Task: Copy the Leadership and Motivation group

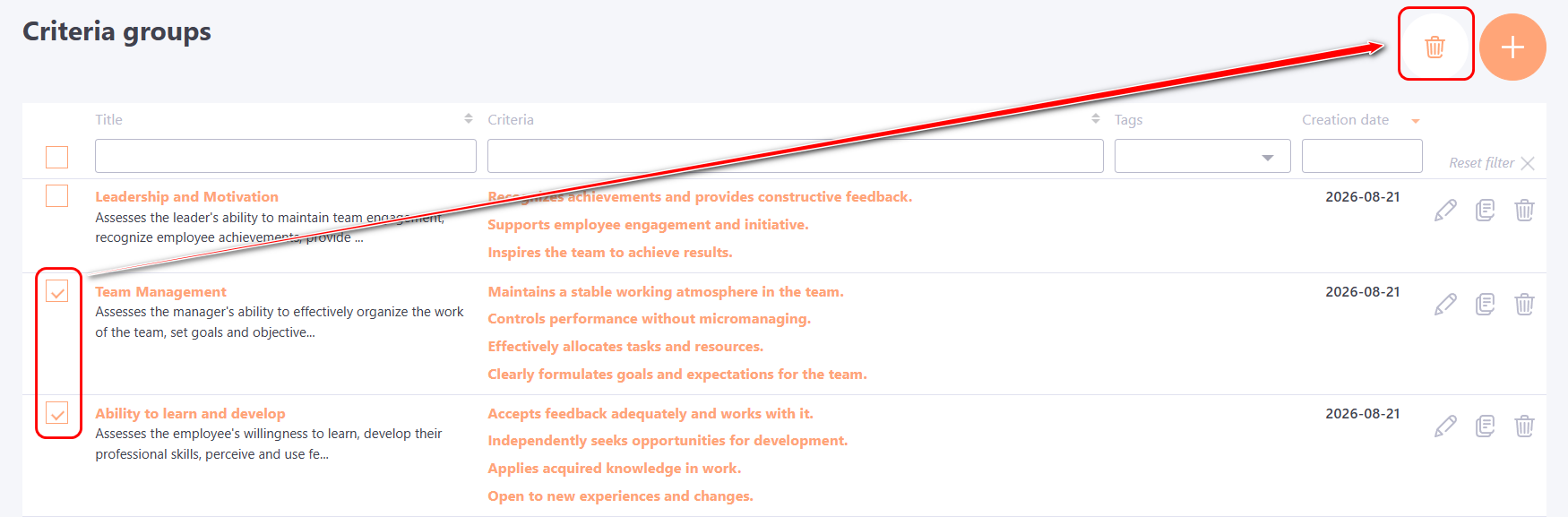Action: click(1485, 210)
